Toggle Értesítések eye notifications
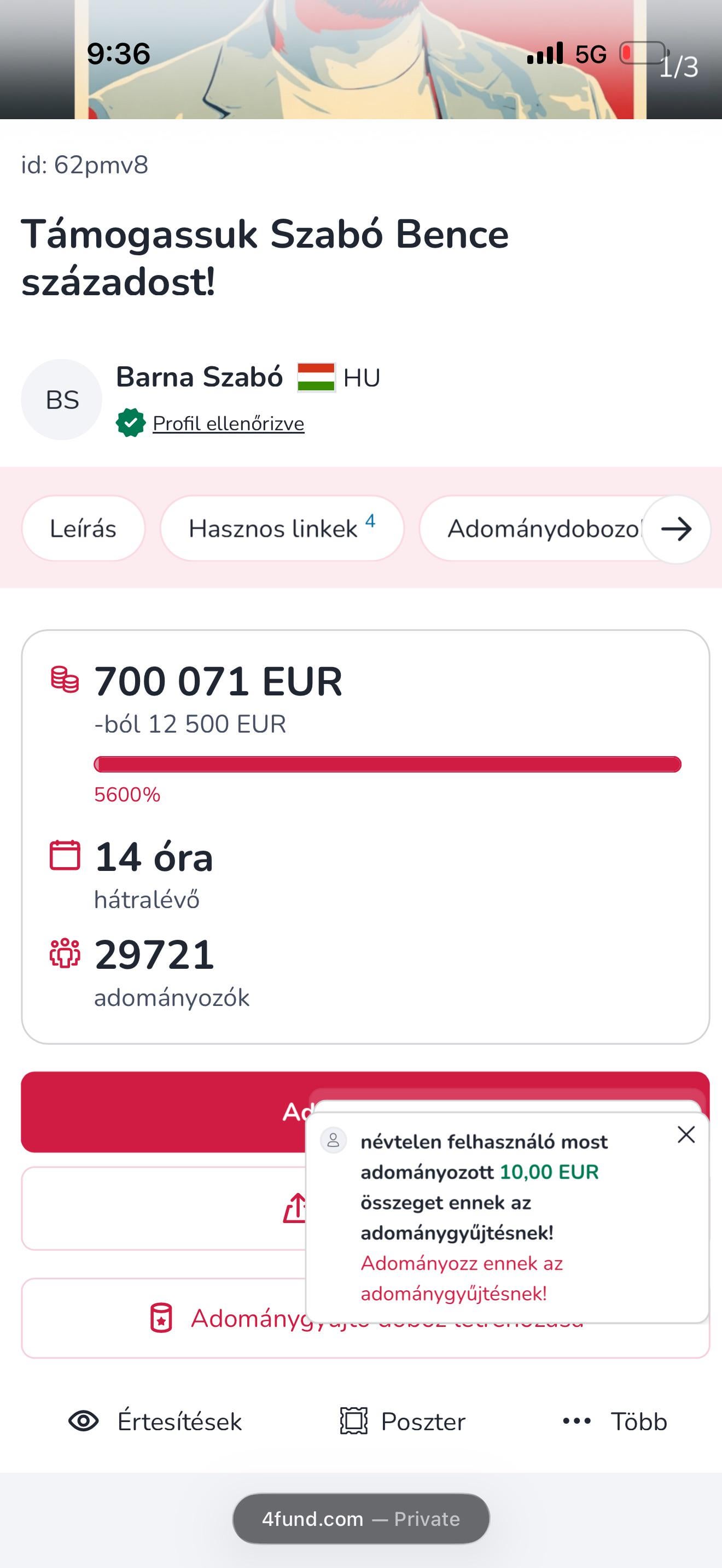 coord(83,1421)
